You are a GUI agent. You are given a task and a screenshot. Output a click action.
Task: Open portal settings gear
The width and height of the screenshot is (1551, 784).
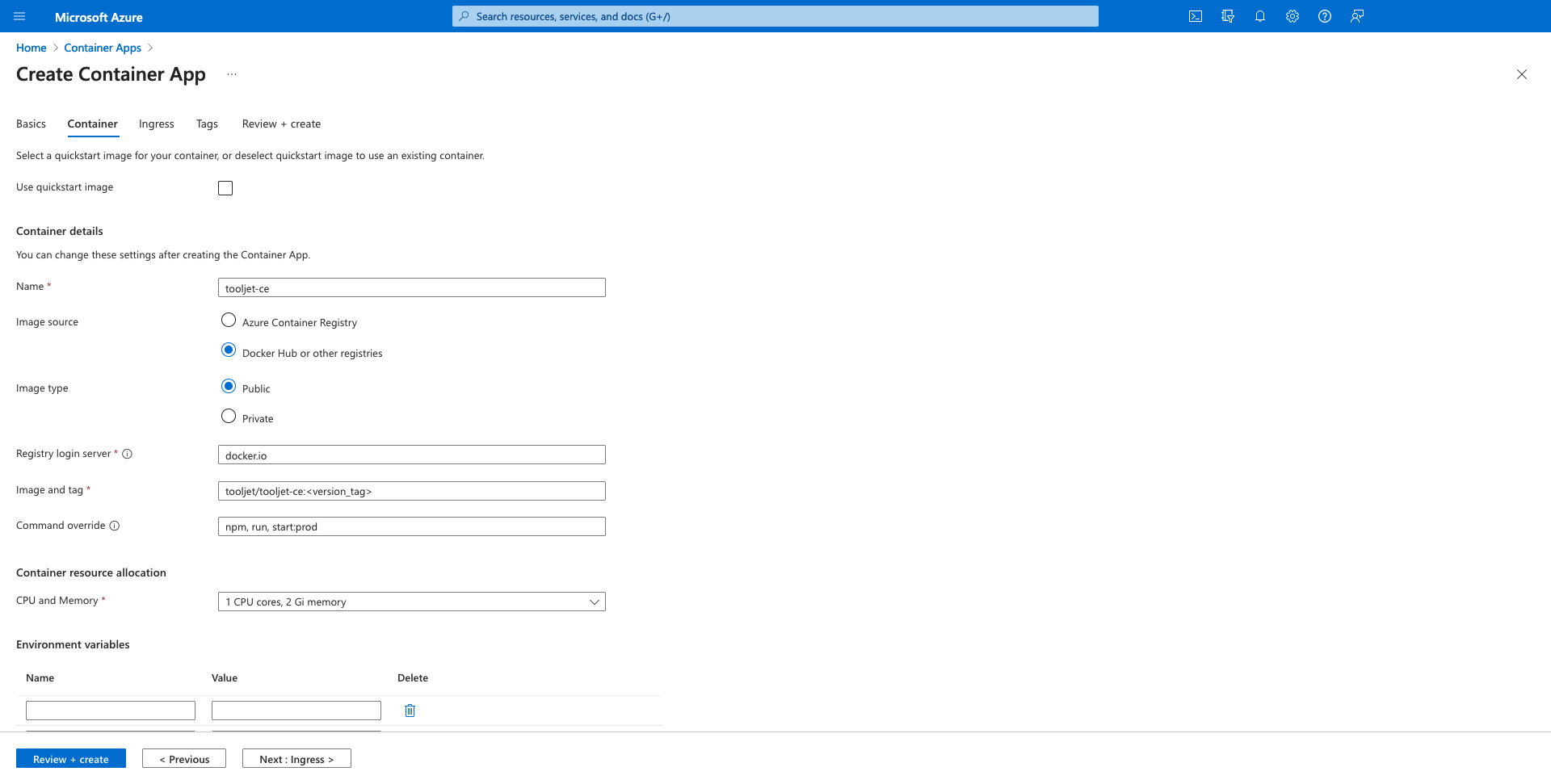tap(1292, 16)
